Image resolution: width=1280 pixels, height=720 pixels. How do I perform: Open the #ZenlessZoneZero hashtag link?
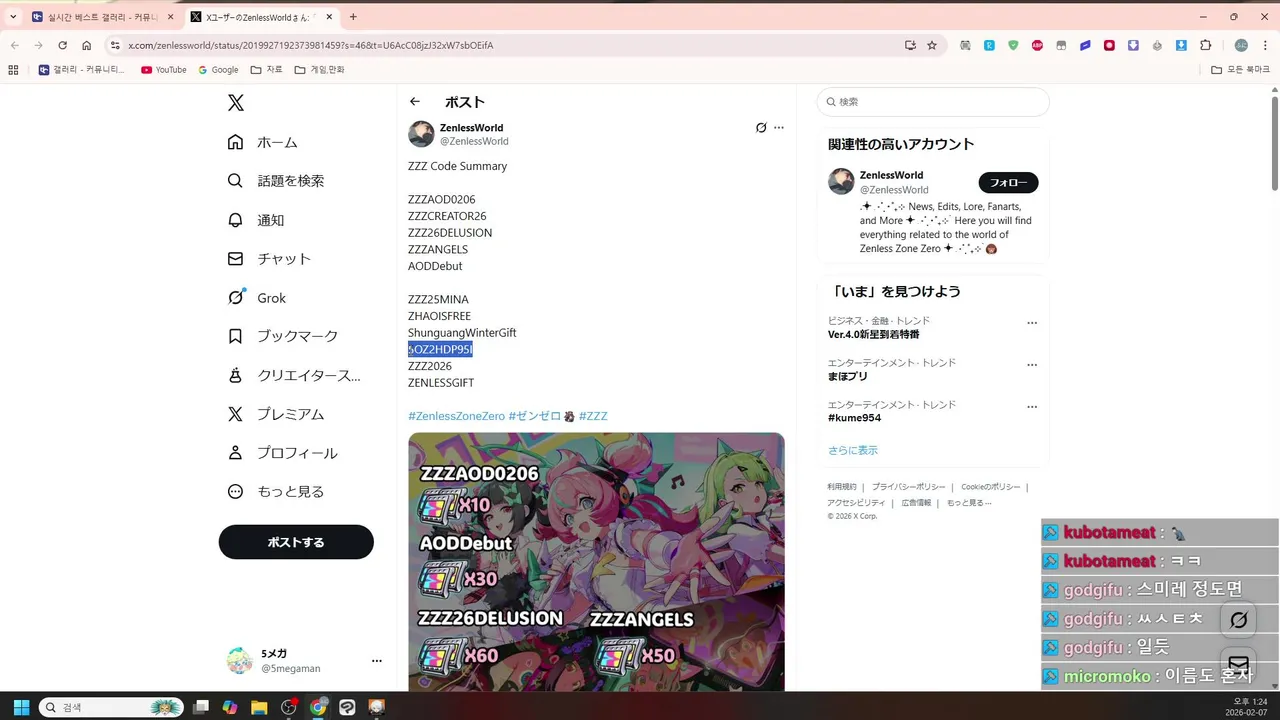[456, 416]
